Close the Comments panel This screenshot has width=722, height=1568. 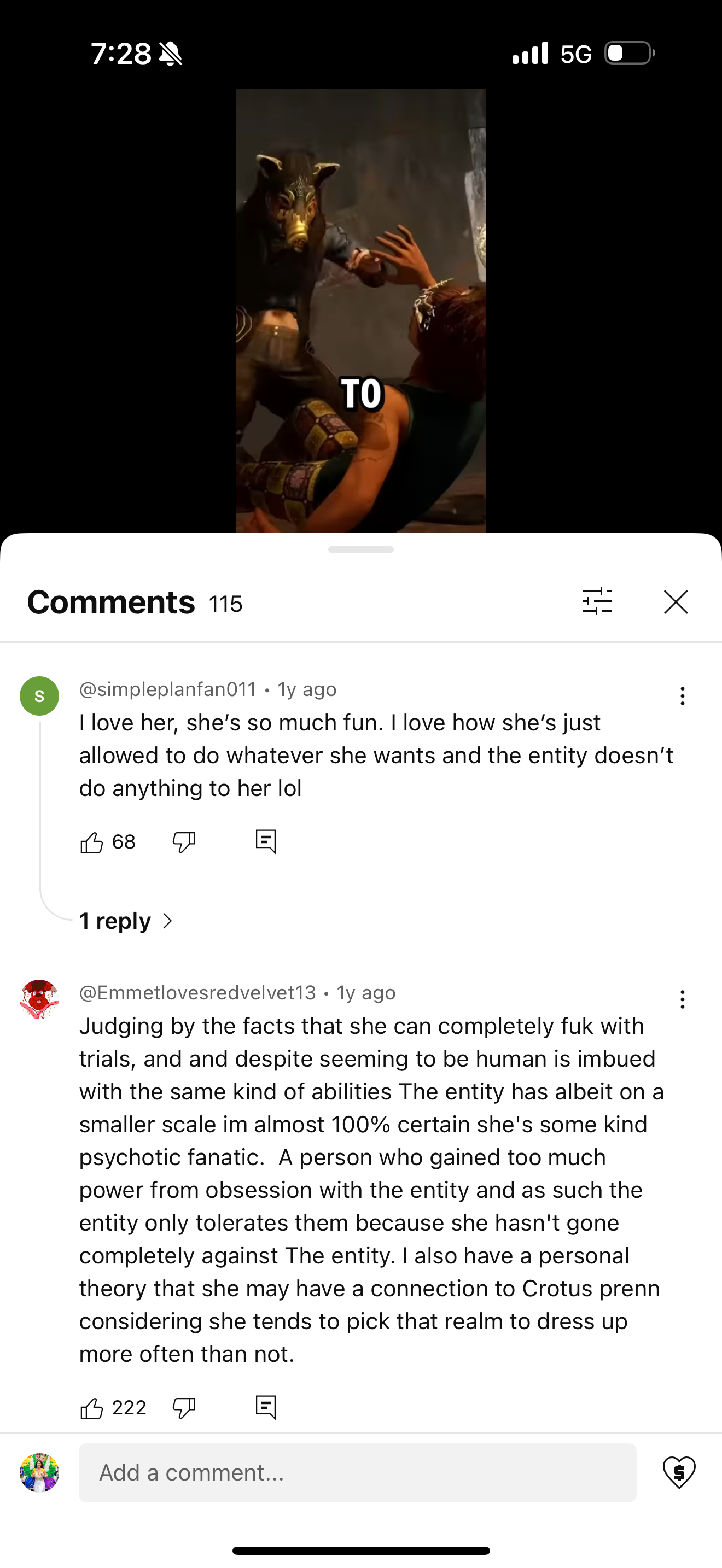[676, 602]
